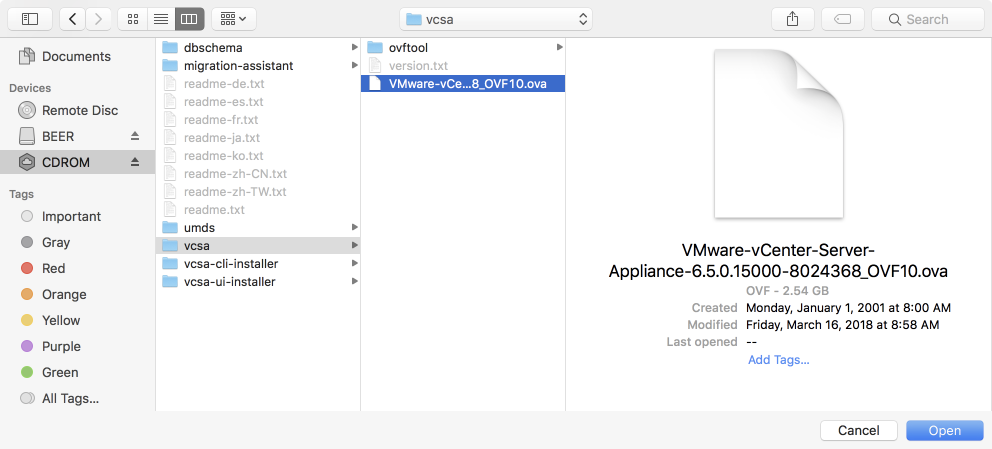Toggle the sidebar visibility button
The image size is (992, 449).
(30, 19)
